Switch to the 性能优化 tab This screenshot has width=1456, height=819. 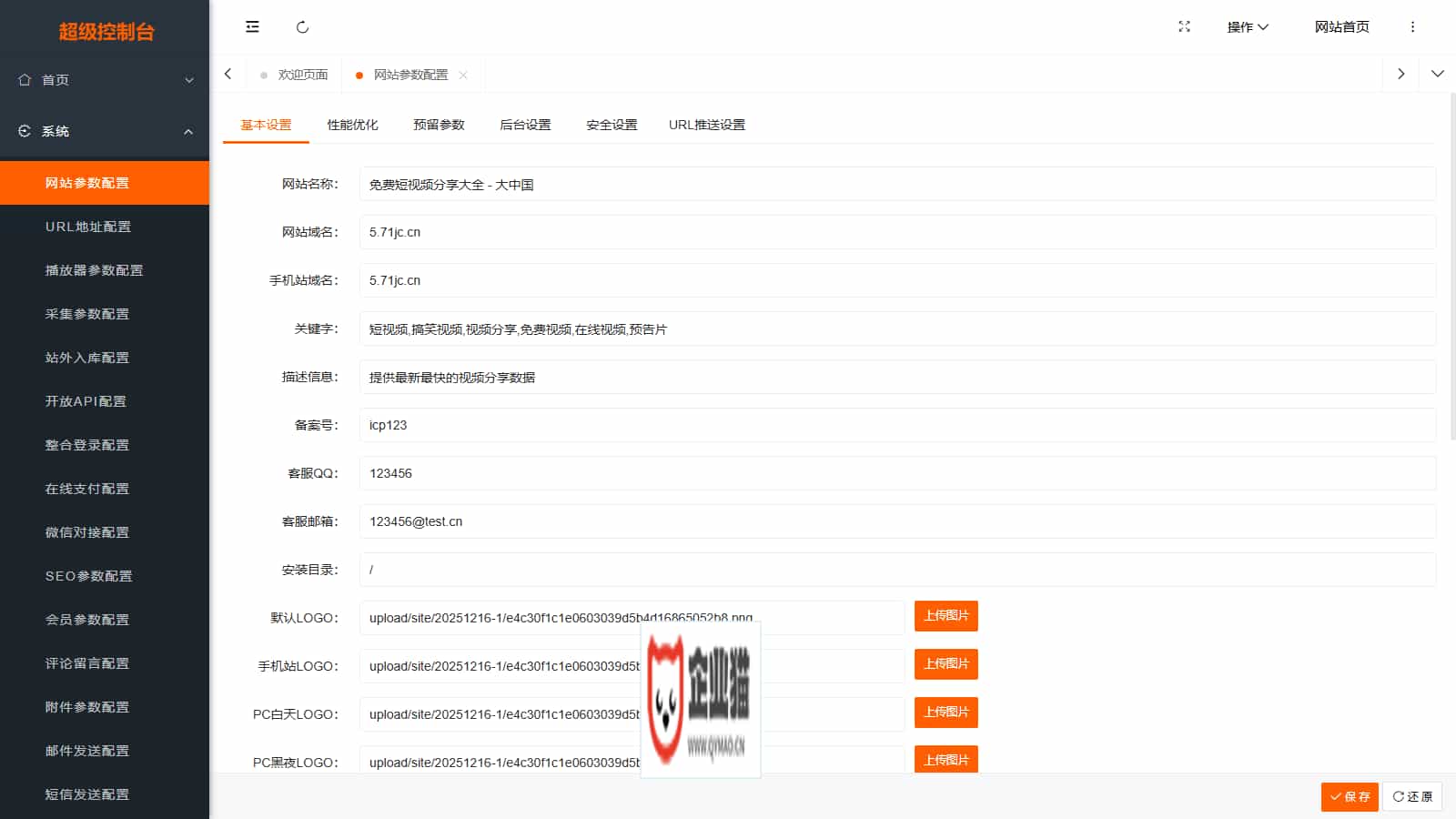click(x=352, y=125)
